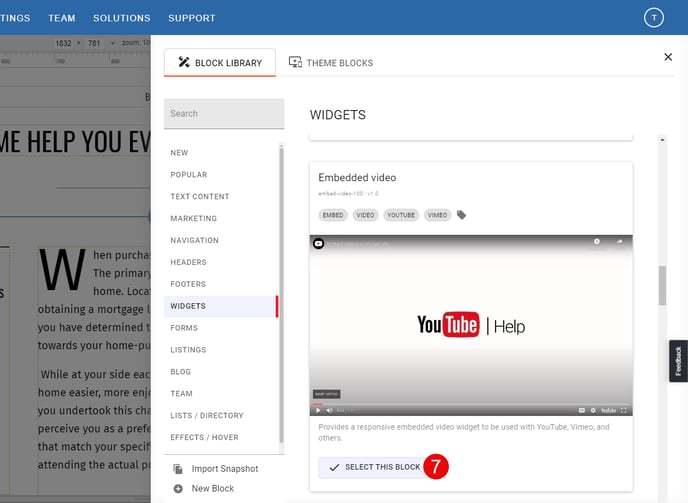The image size is (688, 503).
Task: Click the YouTube channel logo icon
Action: (x=319, y=243)
